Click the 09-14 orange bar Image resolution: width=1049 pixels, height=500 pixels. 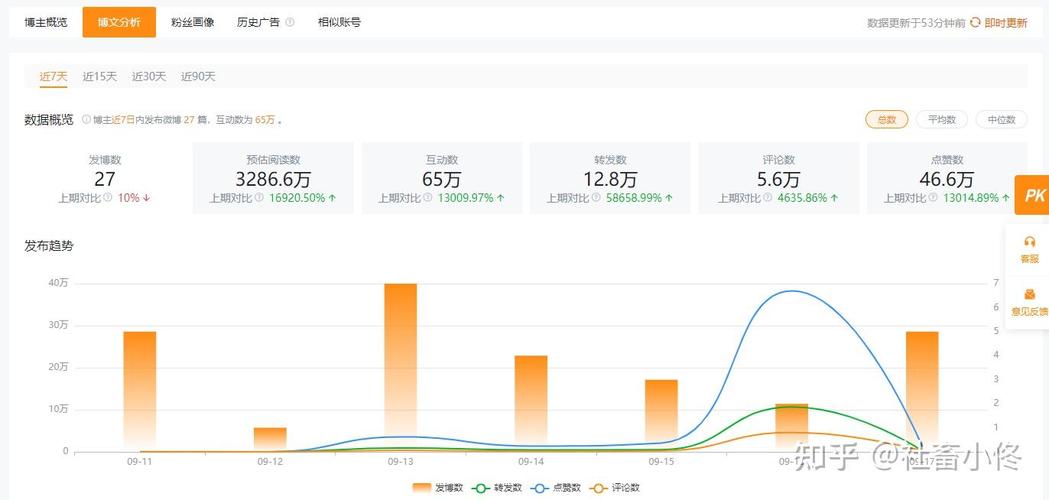531,404
